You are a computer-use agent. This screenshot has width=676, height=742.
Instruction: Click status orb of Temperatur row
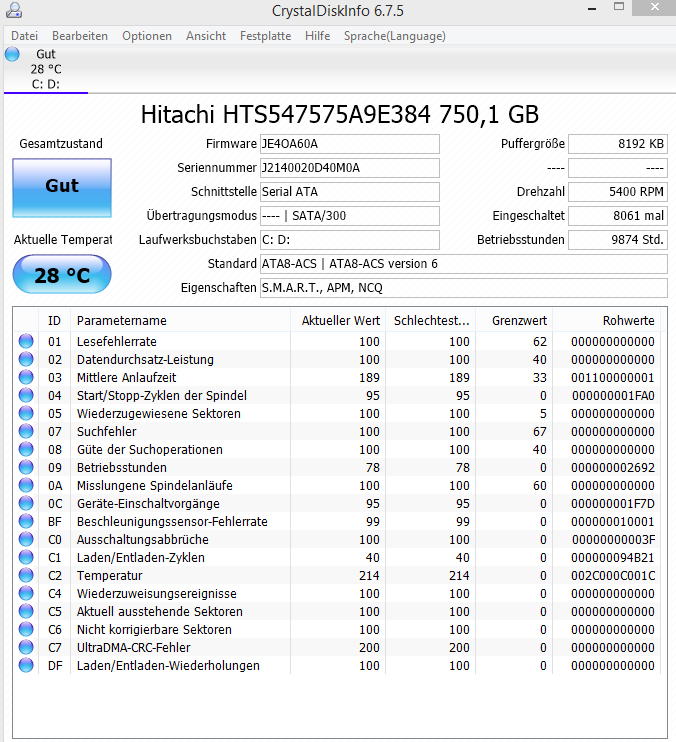coord(26,575)
